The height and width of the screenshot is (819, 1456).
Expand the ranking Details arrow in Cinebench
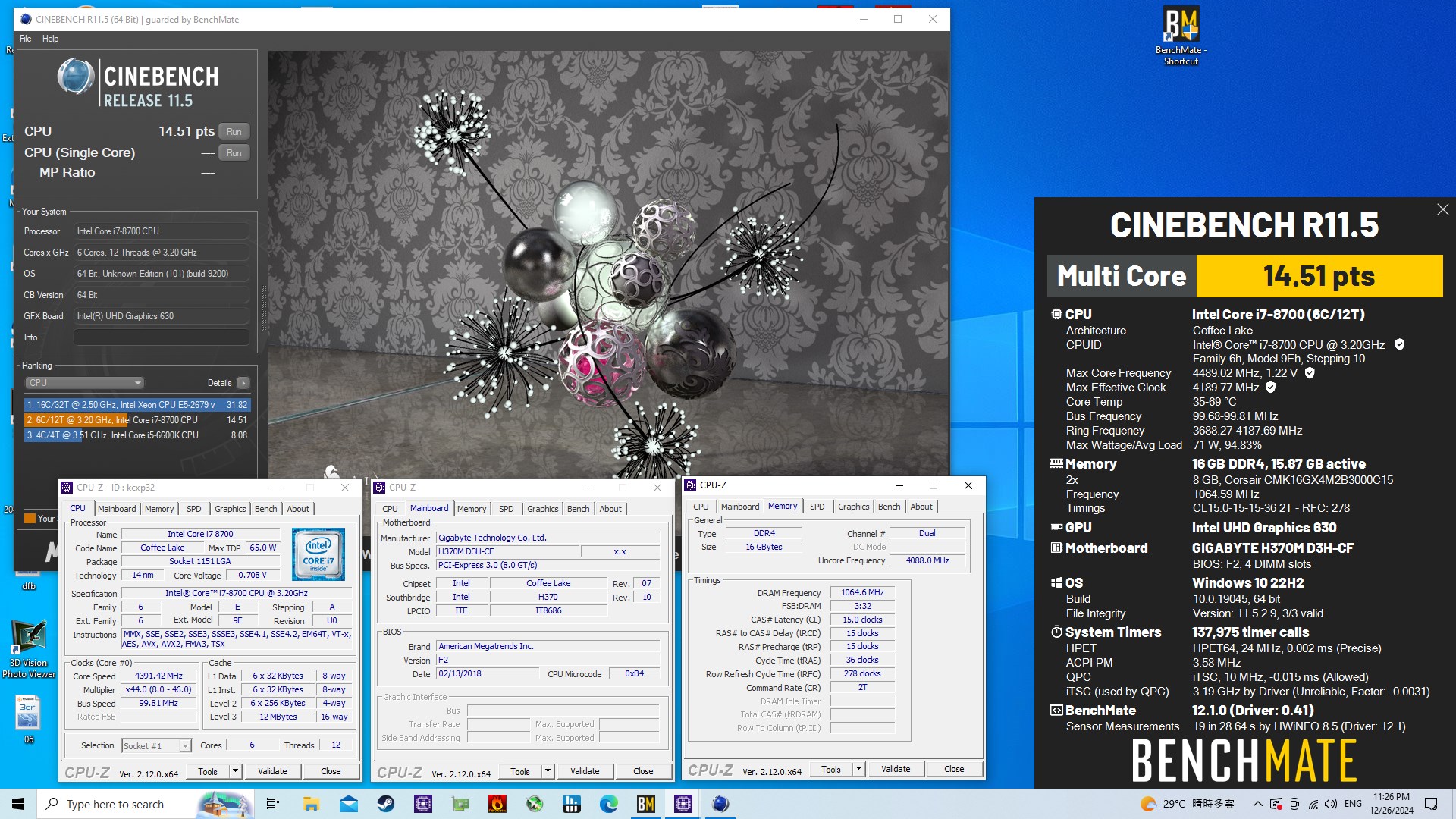[243, 383]
